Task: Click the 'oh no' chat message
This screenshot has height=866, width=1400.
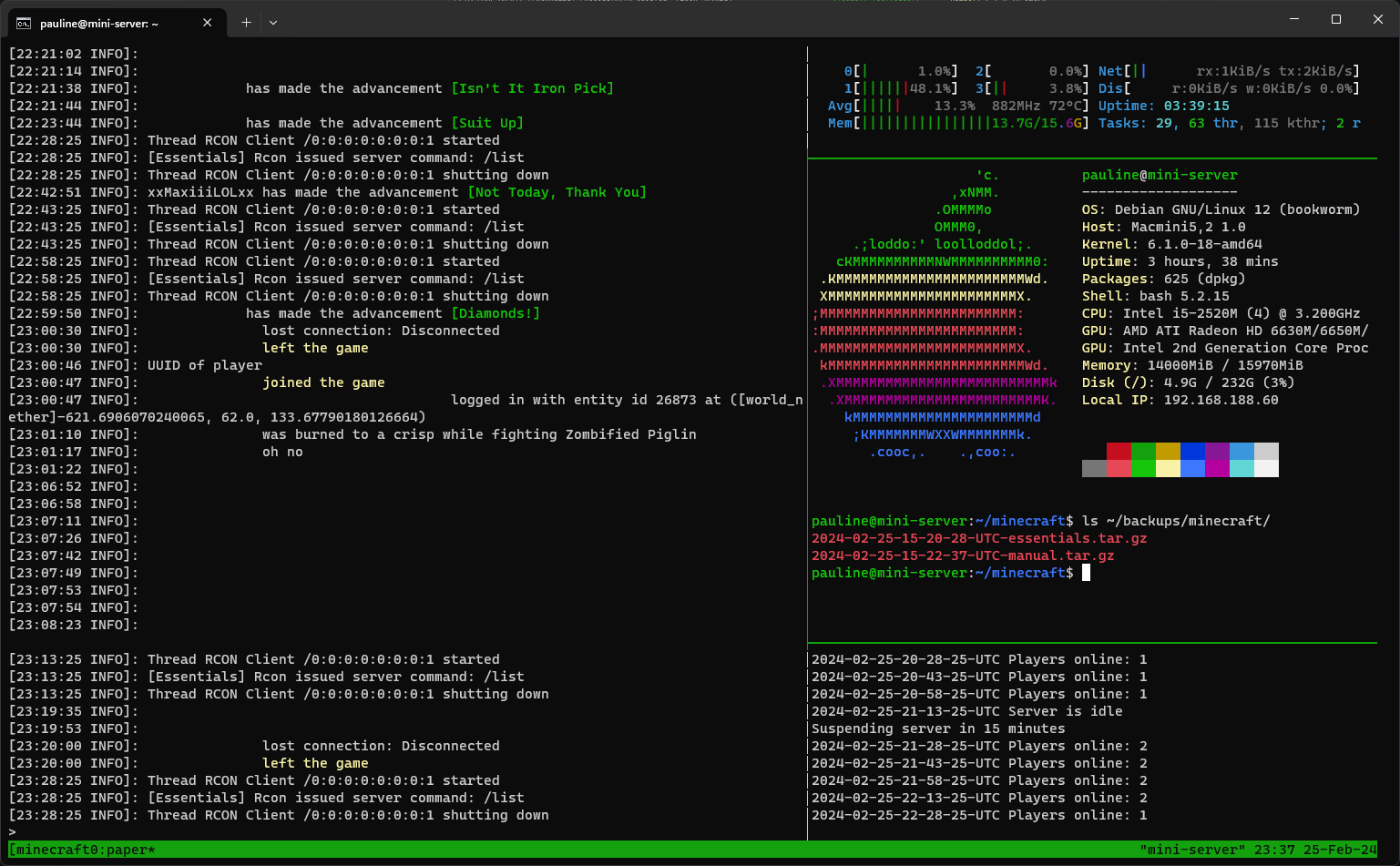Action: tap(282, 452)
